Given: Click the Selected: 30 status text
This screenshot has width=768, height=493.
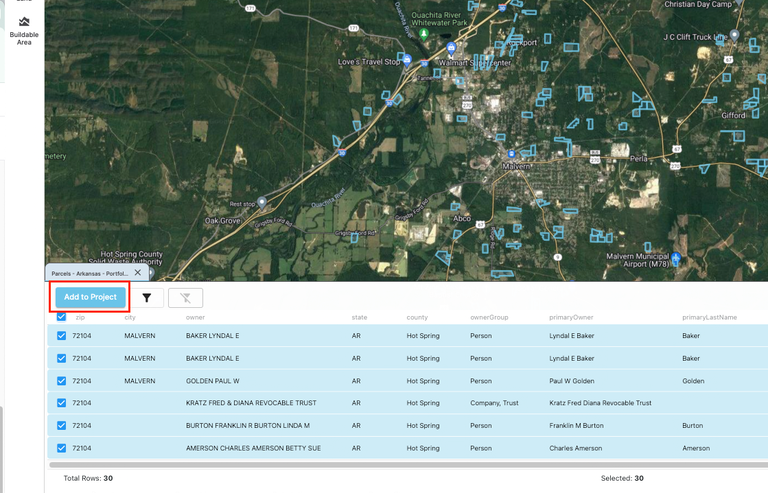Looking at the screenshot, I should 622,478.
